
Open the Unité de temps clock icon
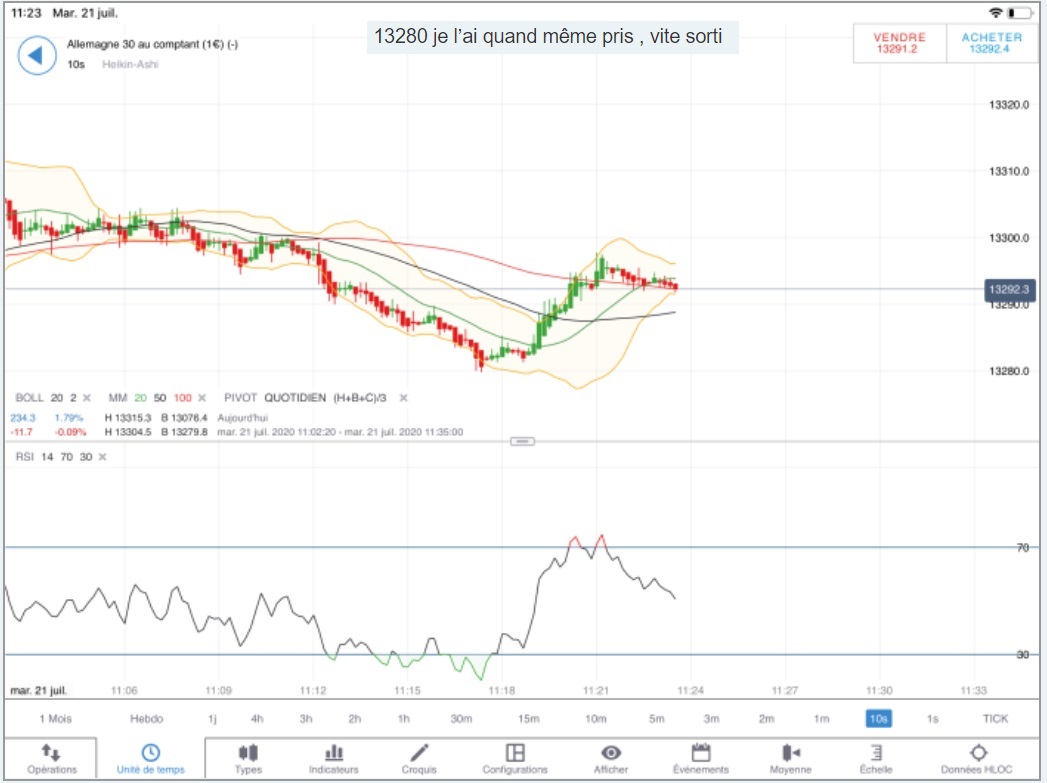[151, 752]
